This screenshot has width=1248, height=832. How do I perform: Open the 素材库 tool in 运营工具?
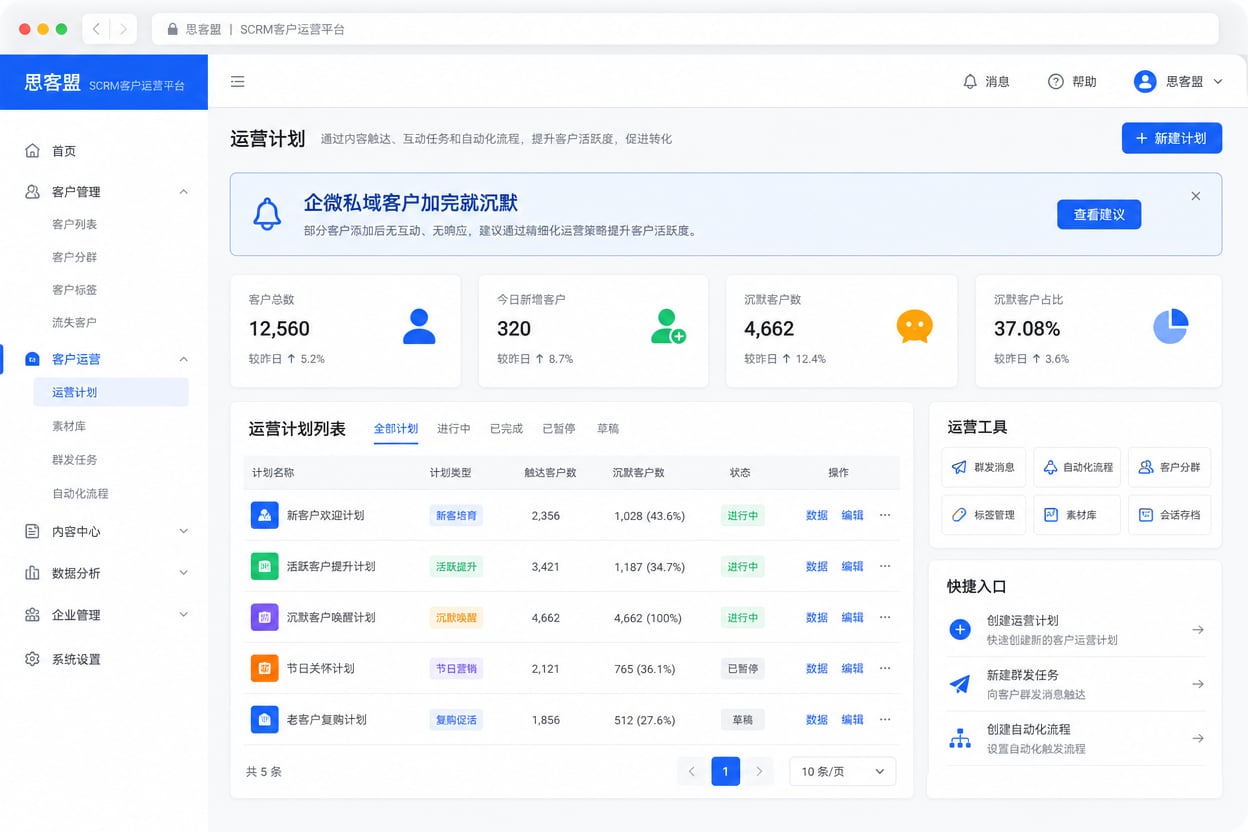coord(1077,515)
